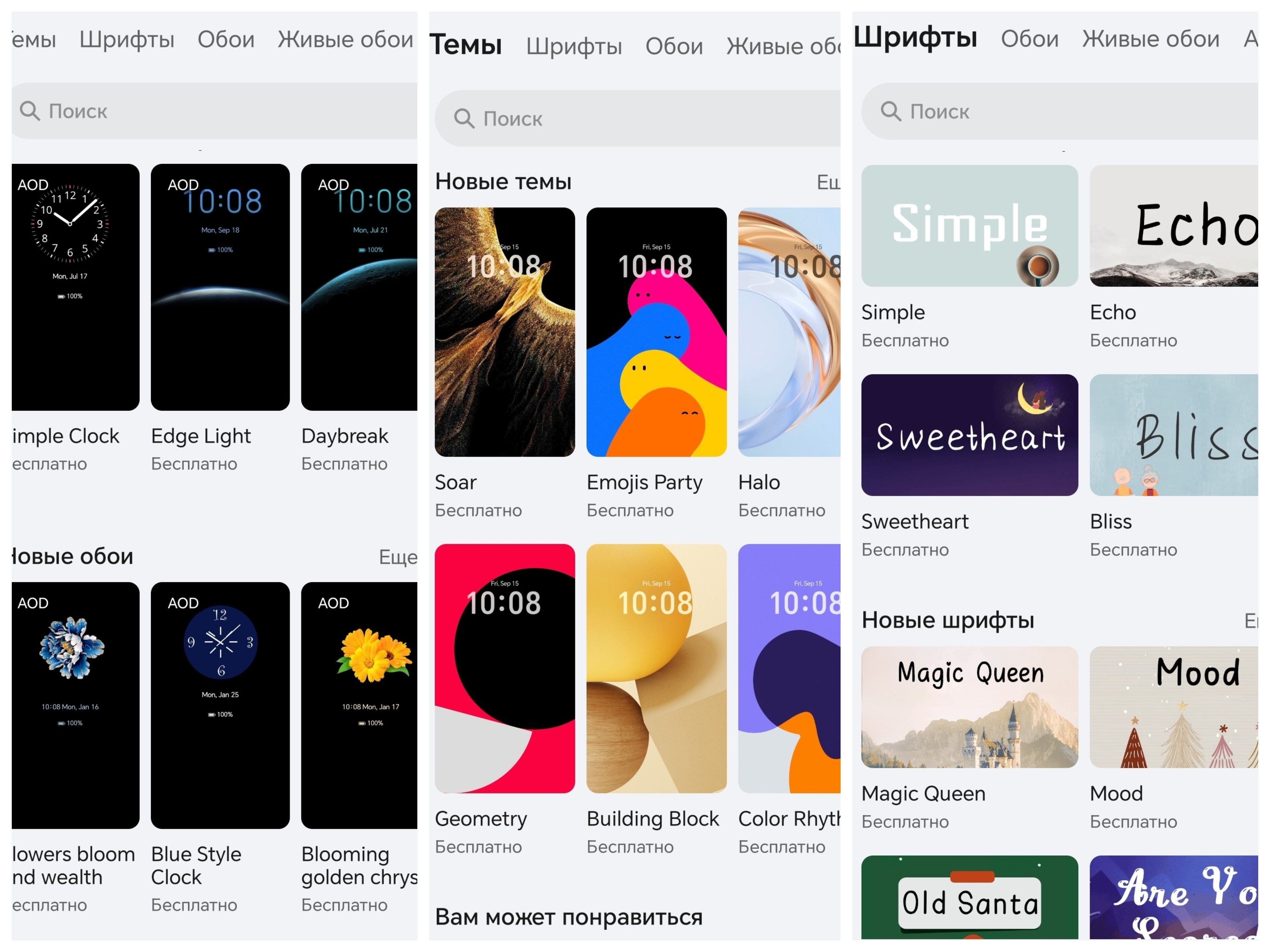Image resolution: width=1270 pixels, height=952 pixels.
Task: Open Живые обои tab in left panel
Action: (346, 40)
